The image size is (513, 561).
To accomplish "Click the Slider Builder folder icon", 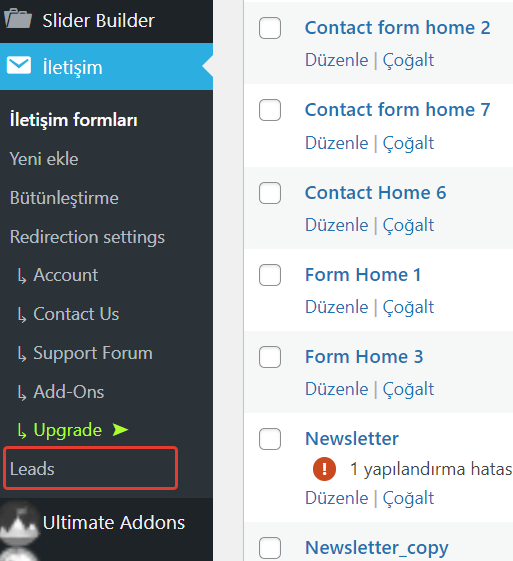I will 18,19.
